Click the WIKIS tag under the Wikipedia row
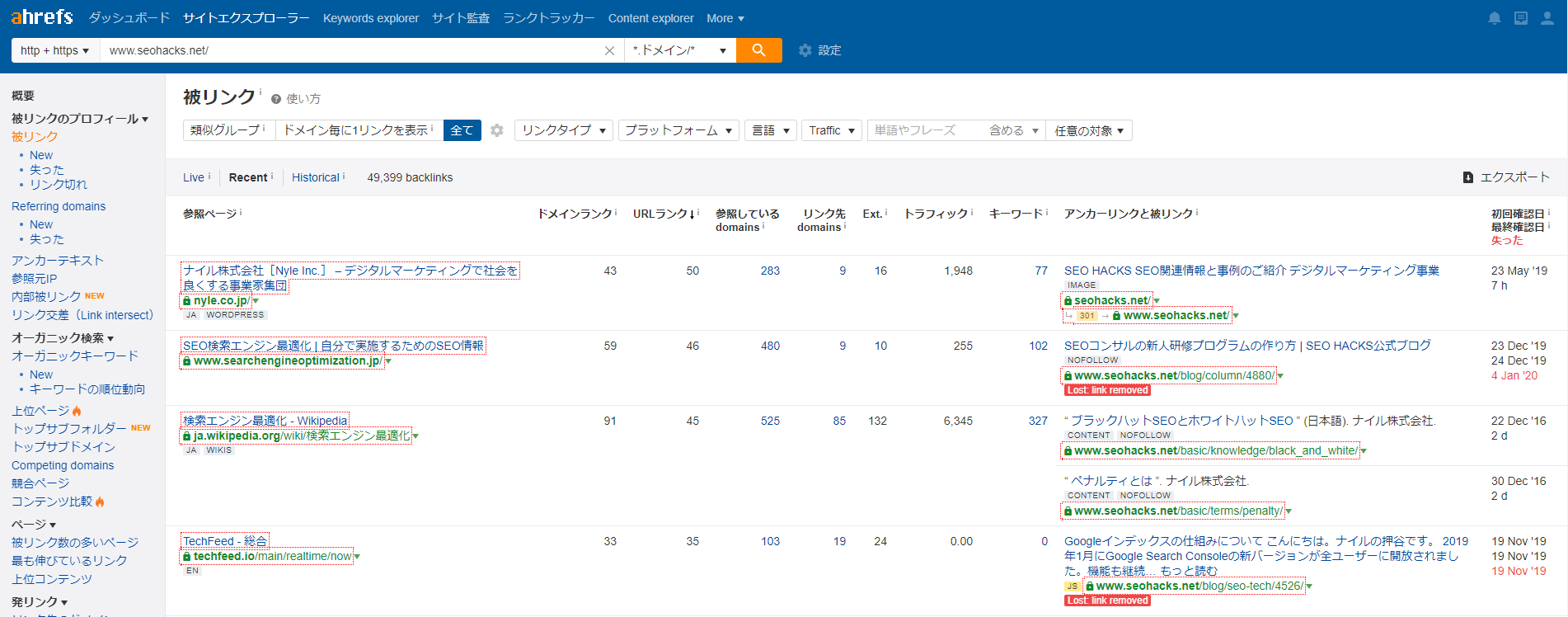Screen dimensions: 1568x617 click(x=218, y=450)
